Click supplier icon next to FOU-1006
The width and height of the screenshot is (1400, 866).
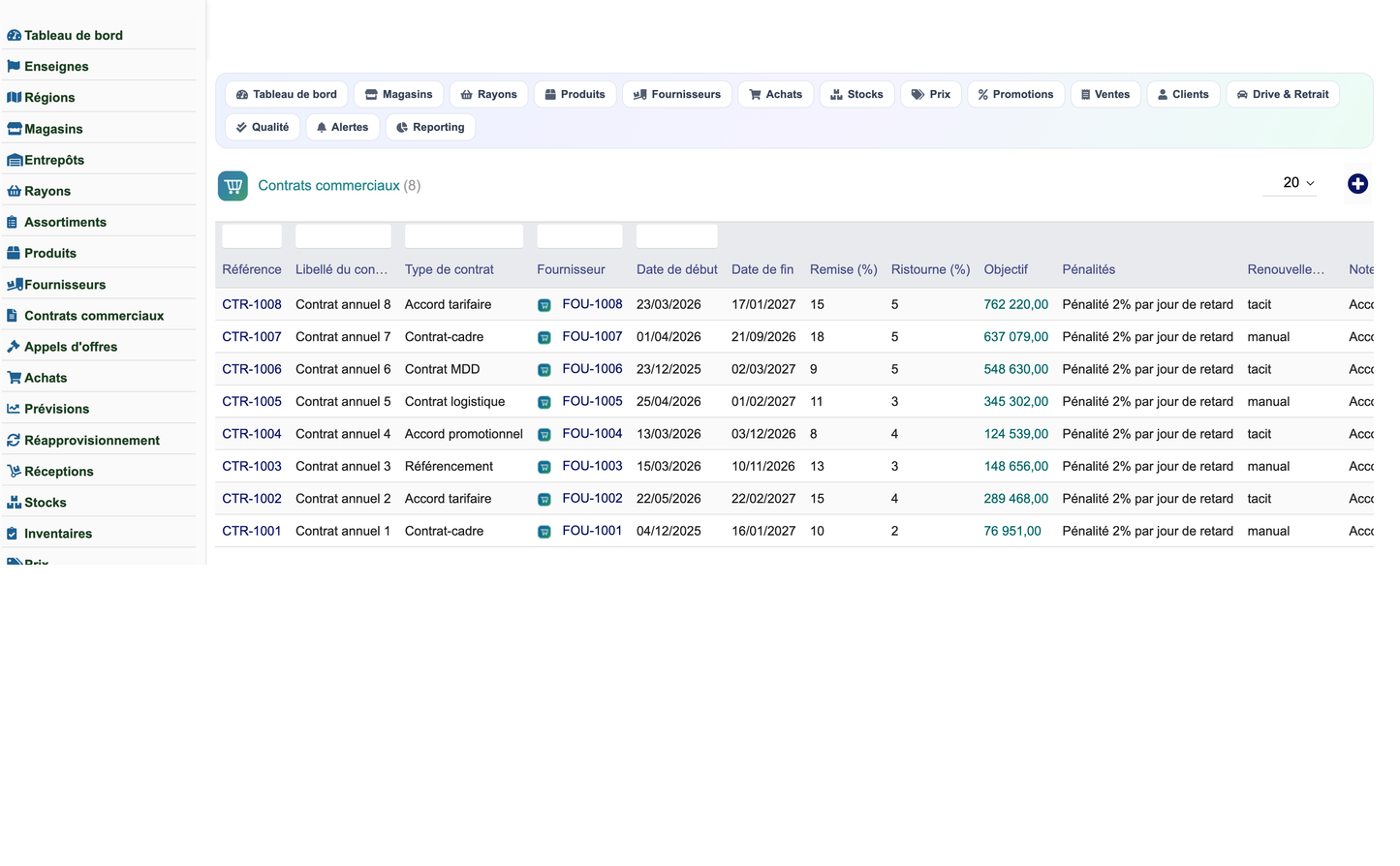pyautogui.click(x=544, y=370)
